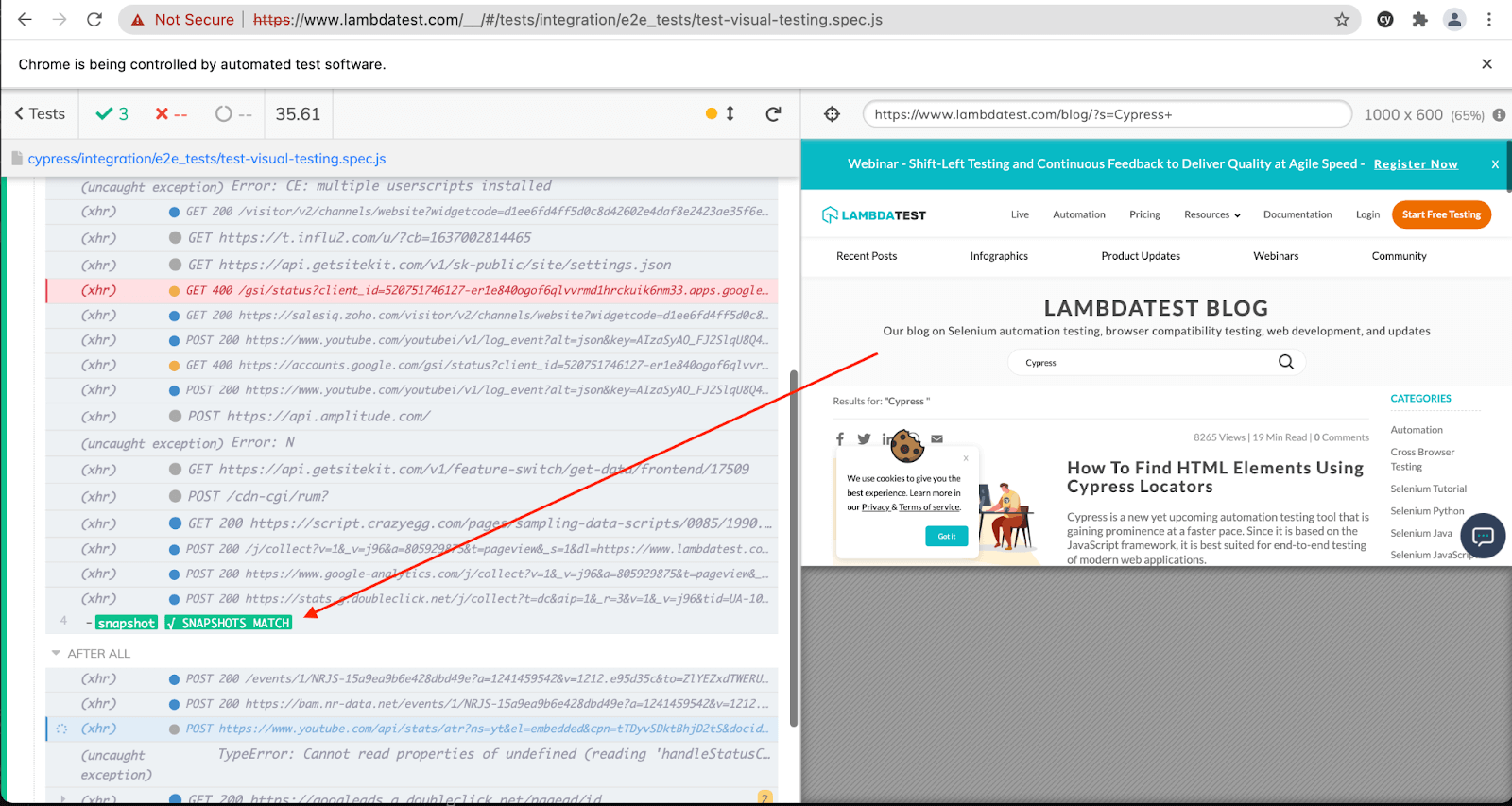
Task: Open viewport info icon next to 65%
Action: pos(1499,115)
